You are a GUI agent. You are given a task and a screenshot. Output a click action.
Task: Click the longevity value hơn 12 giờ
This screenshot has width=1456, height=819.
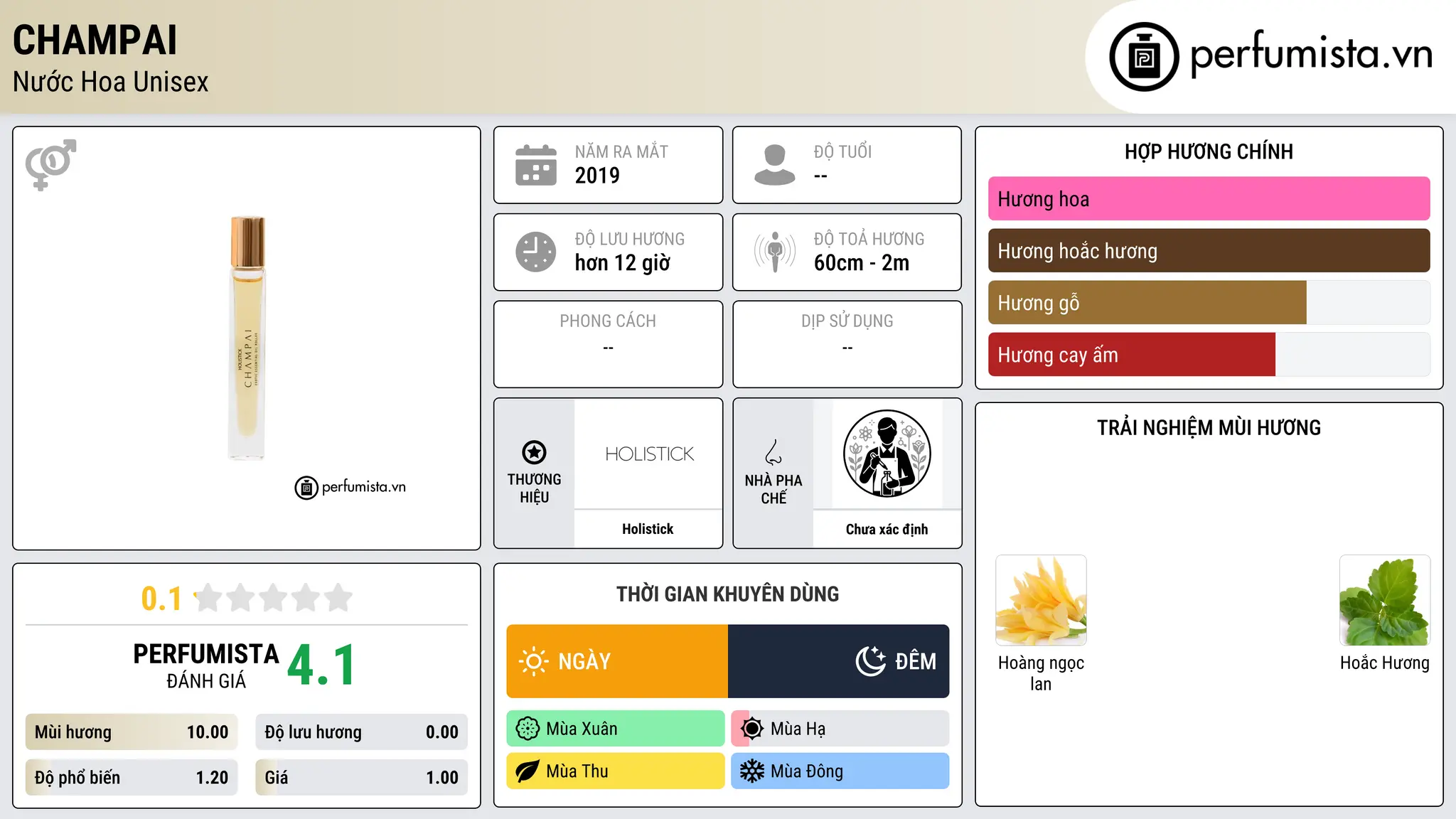[x=623, y=263]
